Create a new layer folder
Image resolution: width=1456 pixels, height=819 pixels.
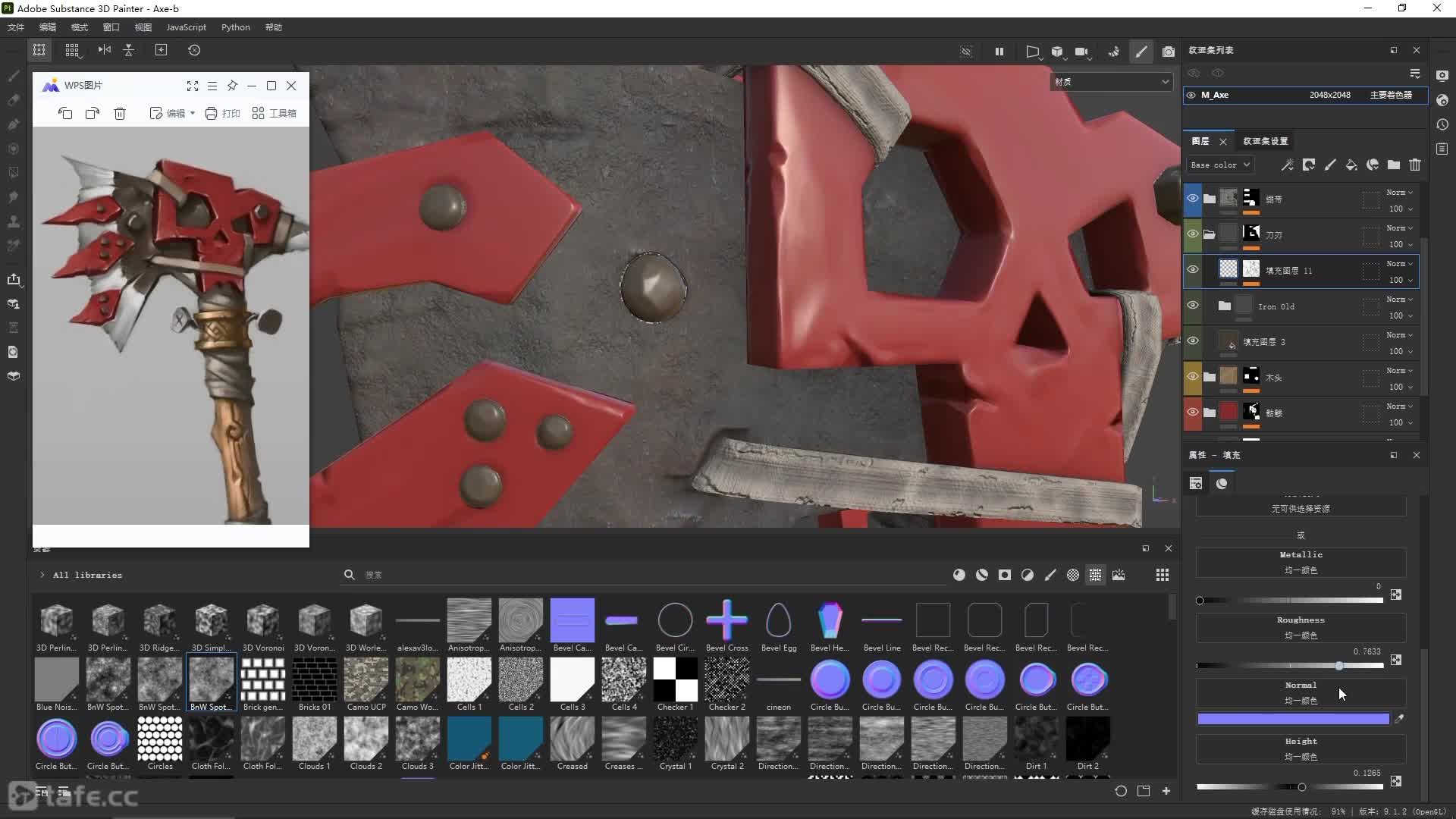pos(1394,165)
